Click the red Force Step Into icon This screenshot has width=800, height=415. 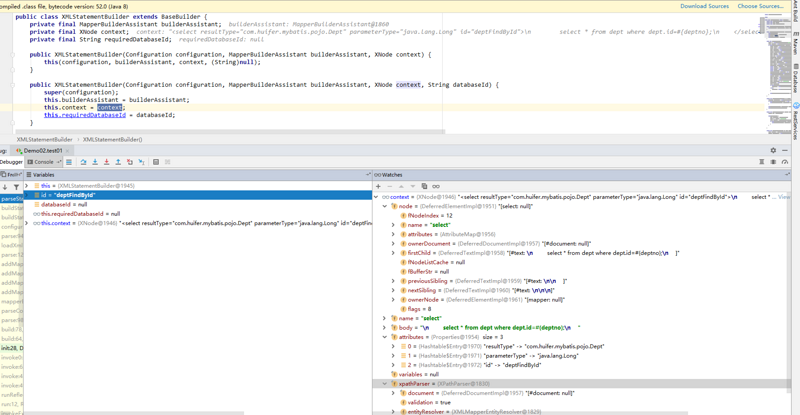[107, 162]
